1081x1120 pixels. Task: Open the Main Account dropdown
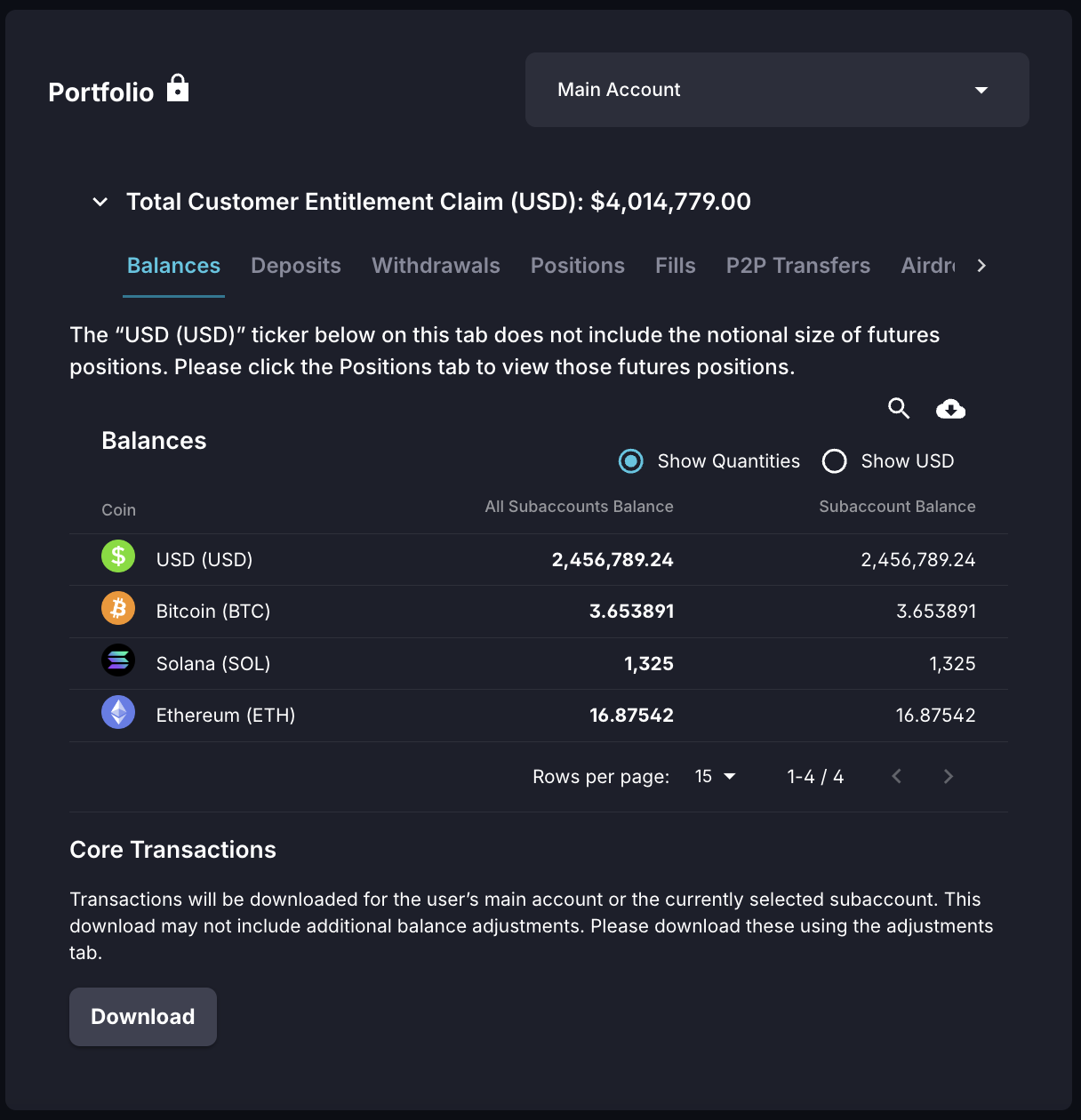(777, 90)
